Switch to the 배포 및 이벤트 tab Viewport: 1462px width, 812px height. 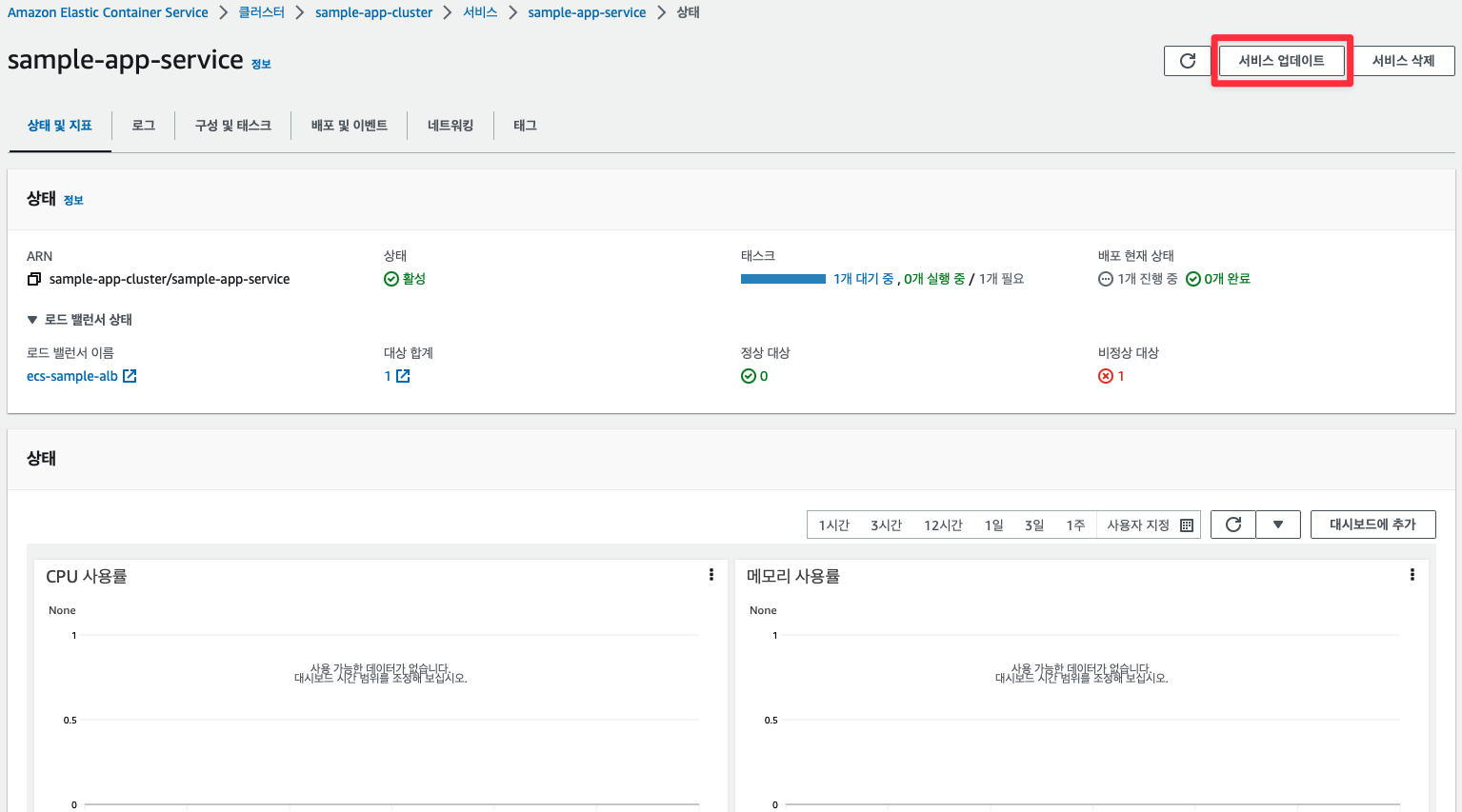tap(350, 126)
